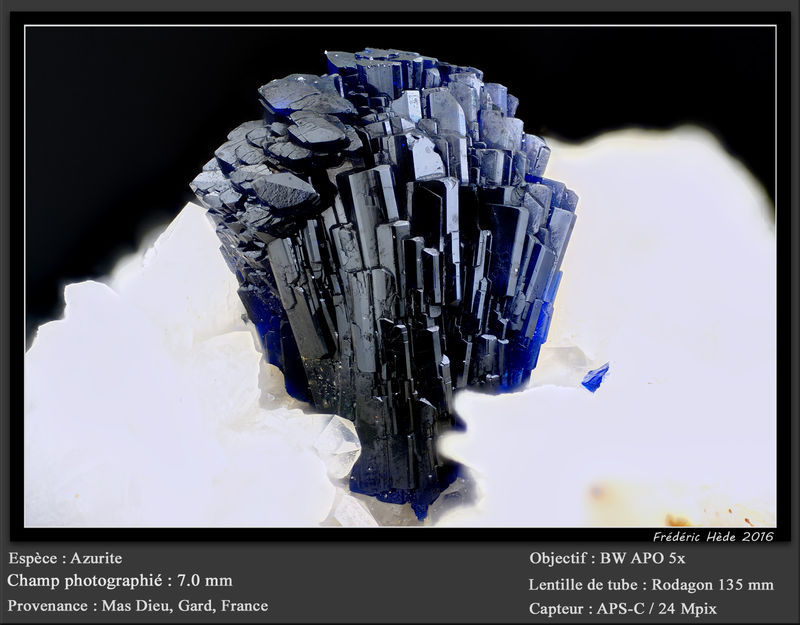Click the '7.0 mm' field-of-view value
The height and width of the screenshot is (625, 800).
coord(205,581)
